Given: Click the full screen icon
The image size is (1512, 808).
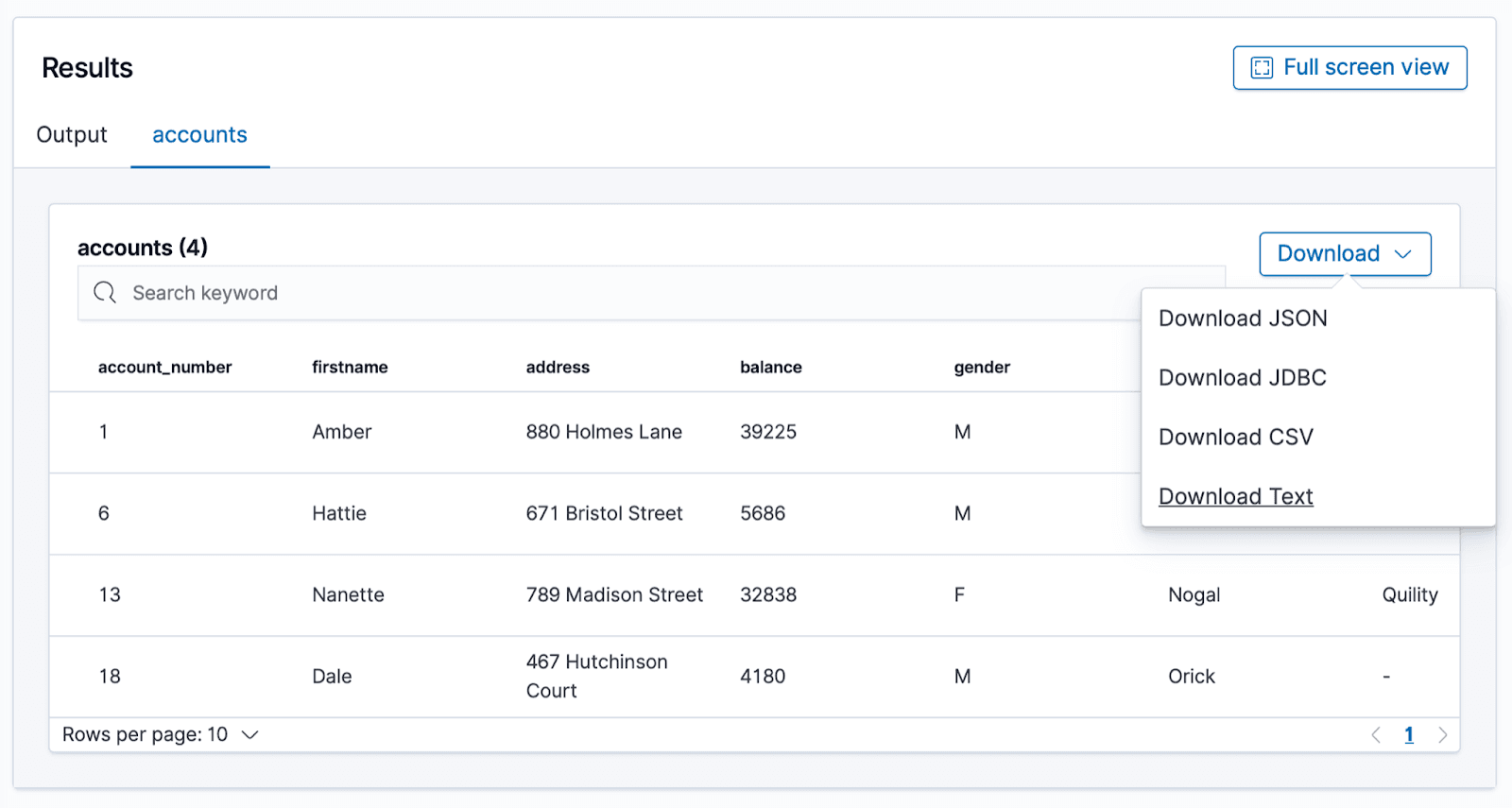Looking at the screenshot, I should 1262,68.
